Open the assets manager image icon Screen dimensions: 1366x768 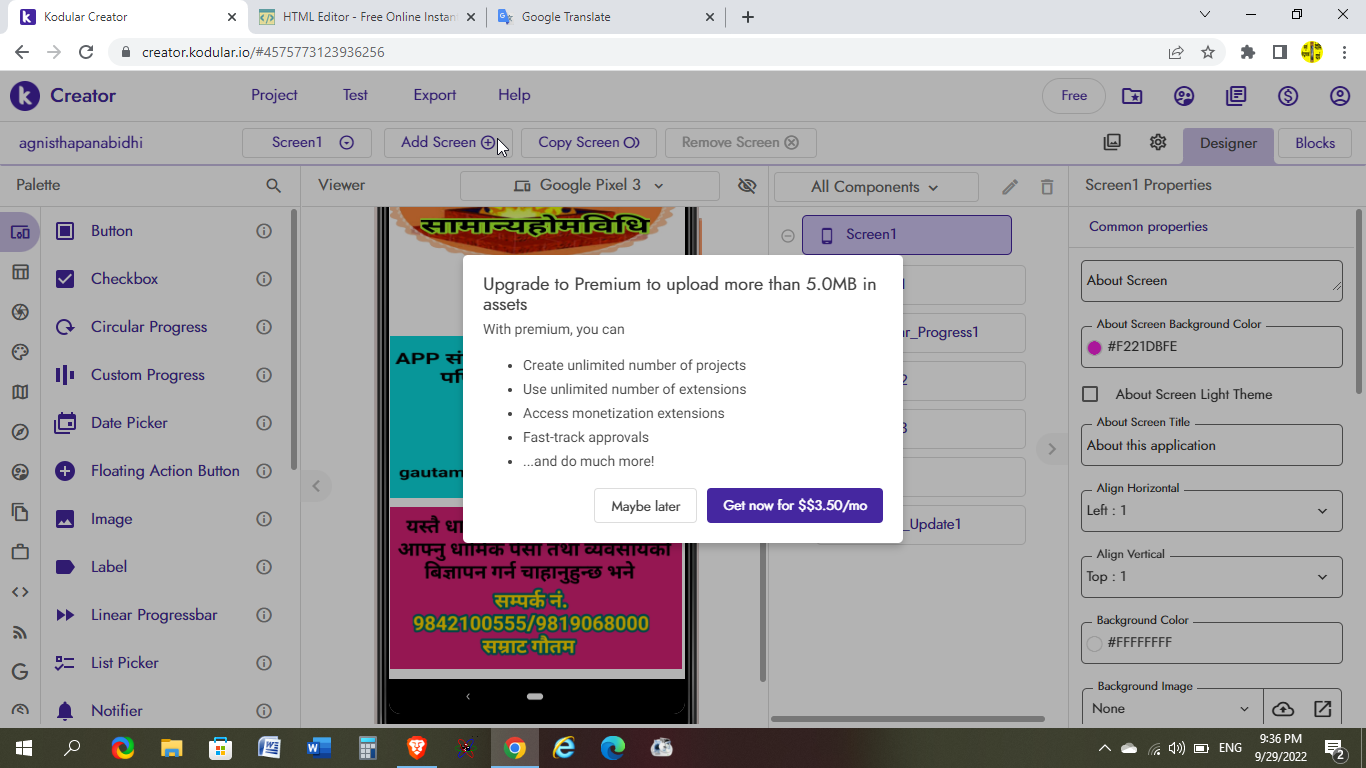click(1112, 142)
